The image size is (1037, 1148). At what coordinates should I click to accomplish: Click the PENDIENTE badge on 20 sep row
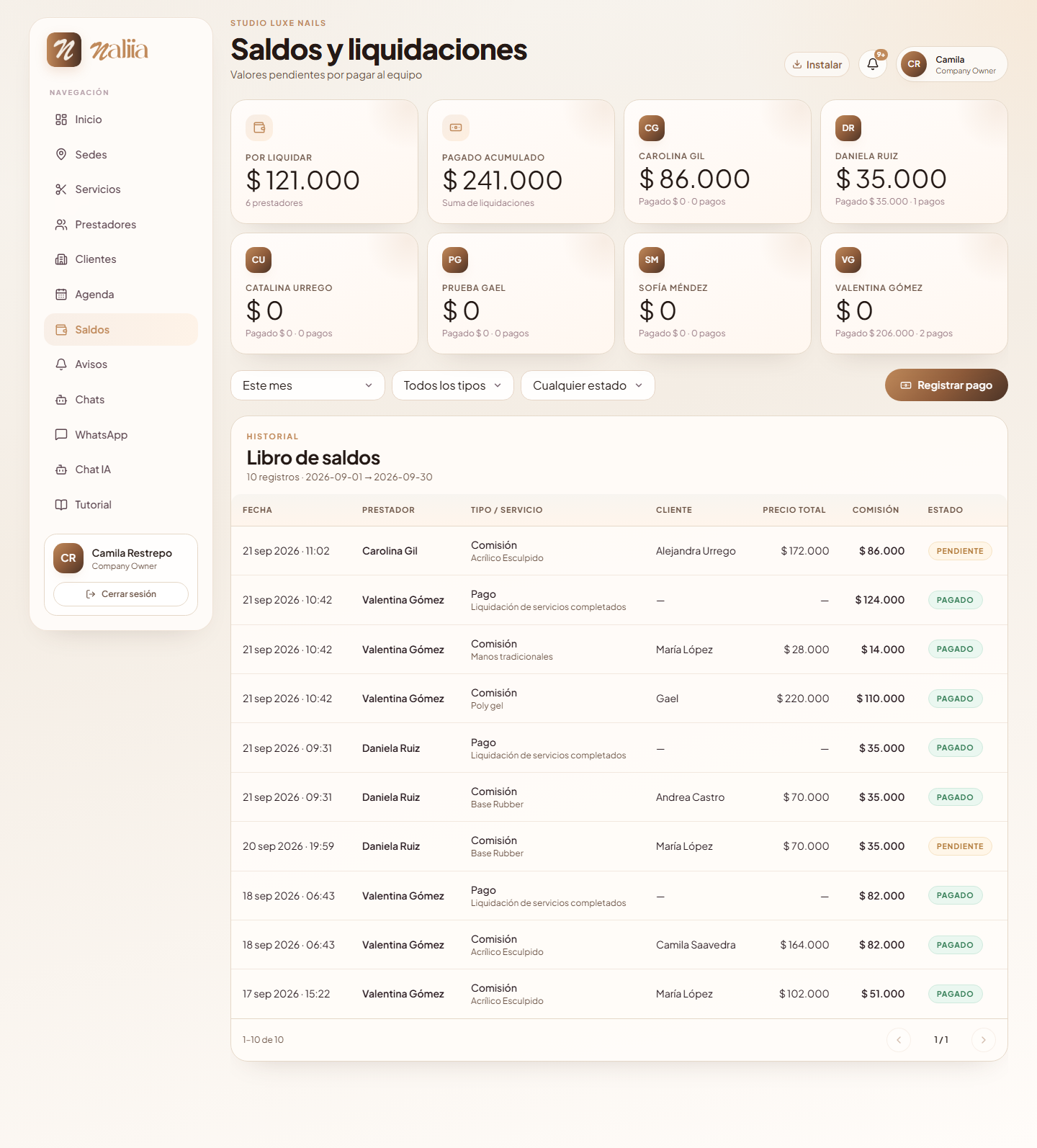pyautogui.click(x=960, y=846)
